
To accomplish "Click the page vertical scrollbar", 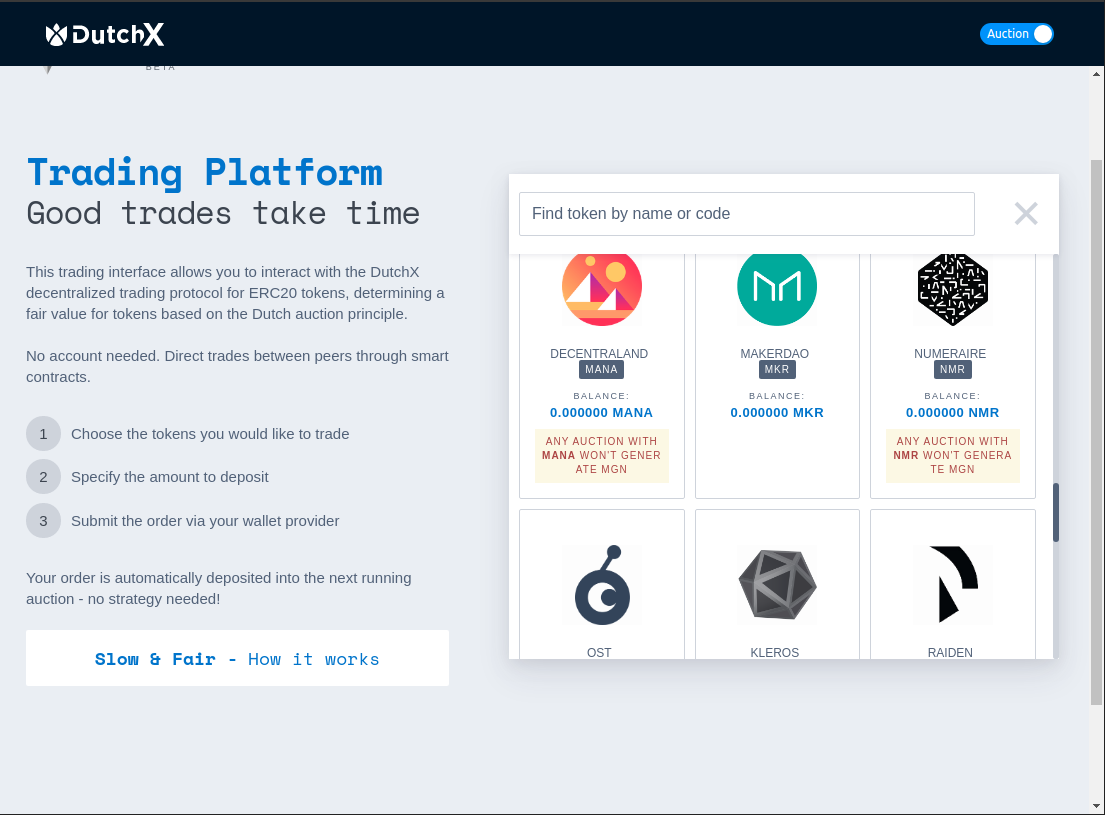I will [x=1096, y=431].
